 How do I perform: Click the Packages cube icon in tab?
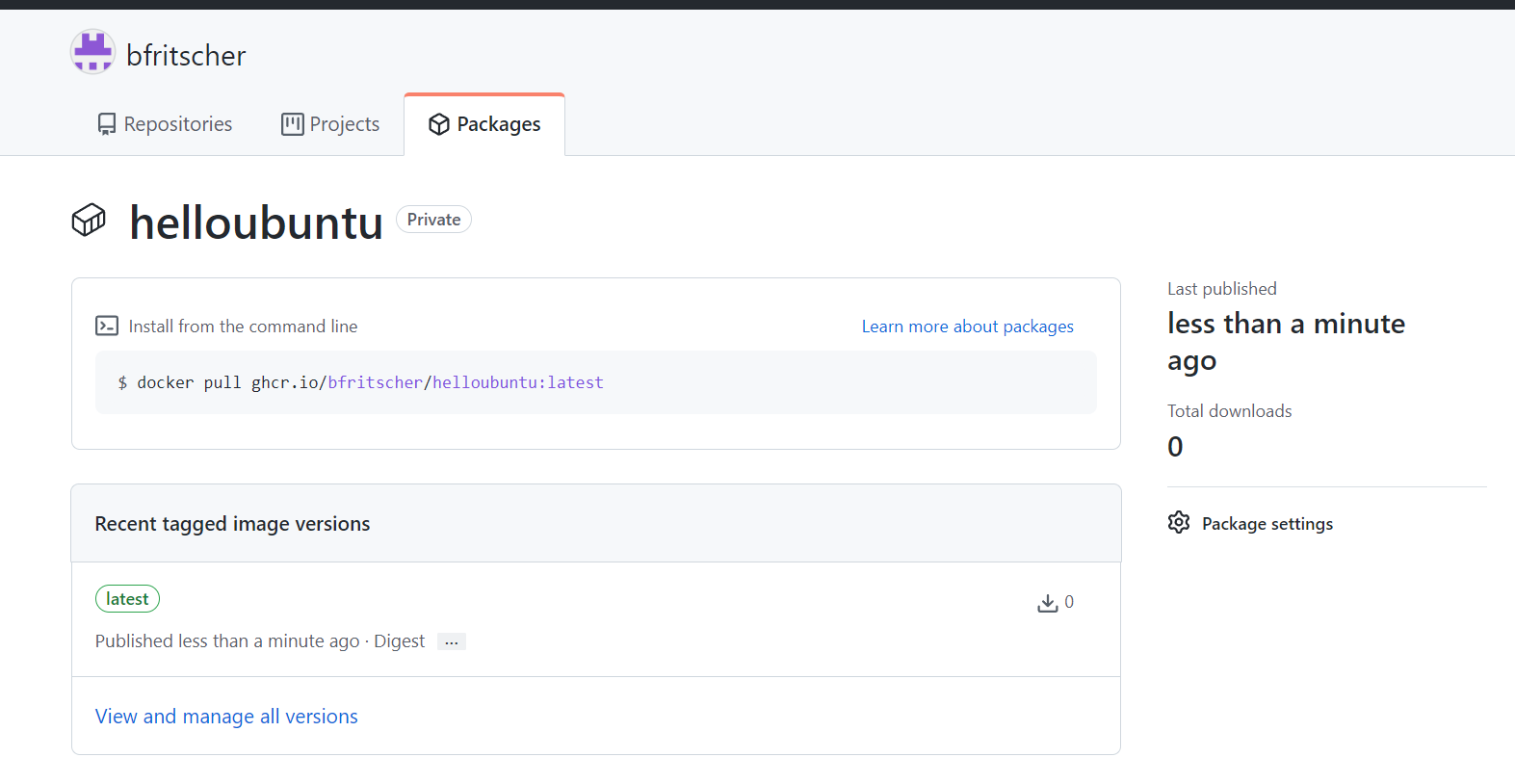tap(439, 124)
